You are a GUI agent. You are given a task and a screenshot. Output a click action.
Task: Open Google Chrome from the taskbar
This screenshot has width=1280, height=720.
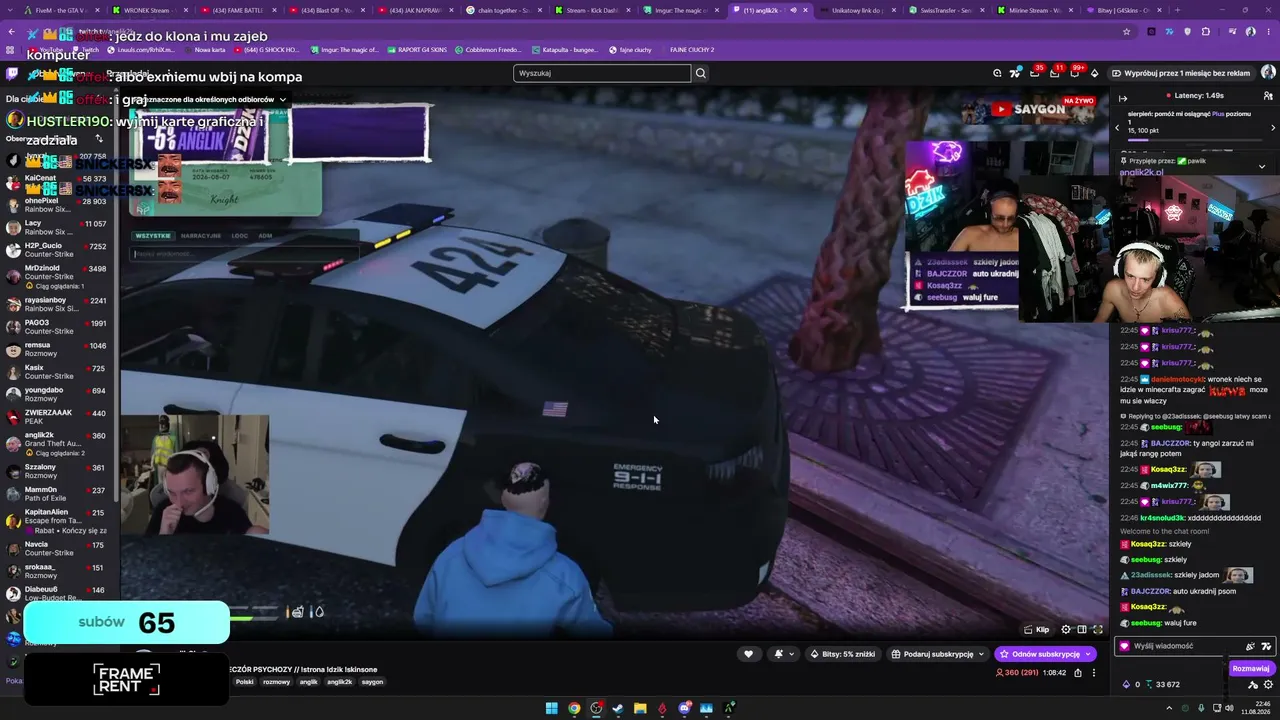coord(574,709)
